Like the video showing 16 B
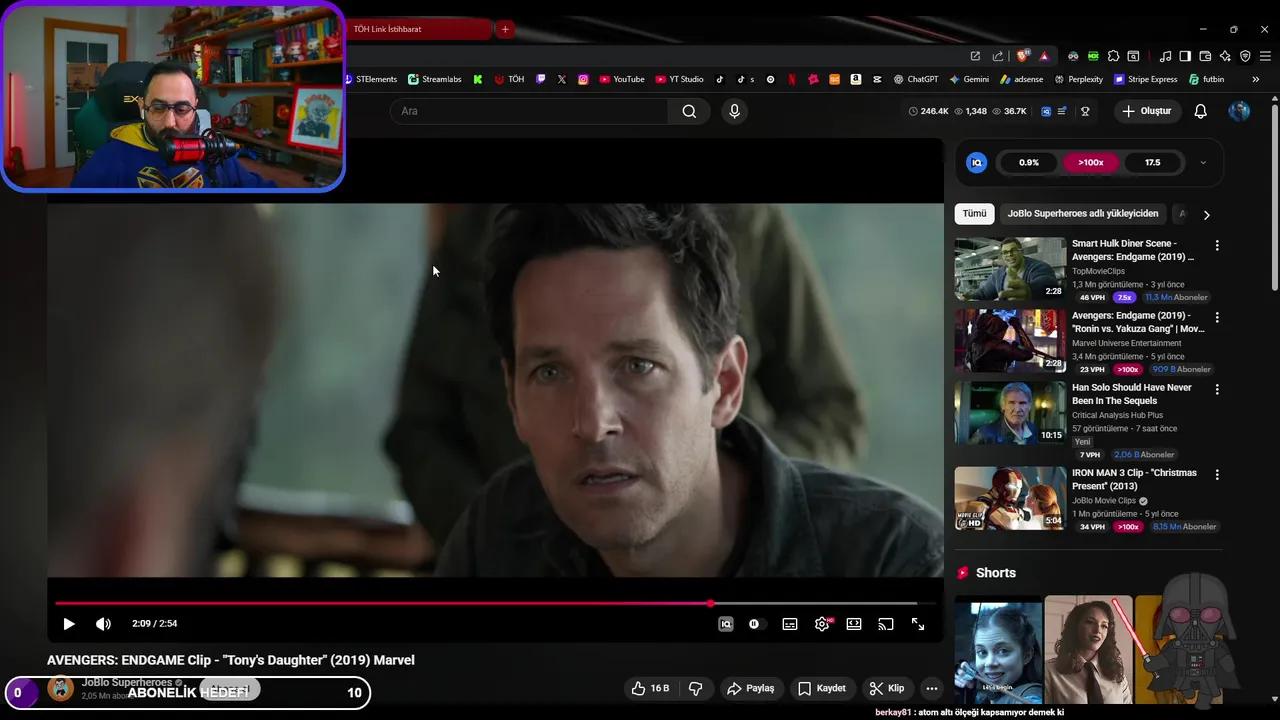1280x720 pixels. (650, 688)
